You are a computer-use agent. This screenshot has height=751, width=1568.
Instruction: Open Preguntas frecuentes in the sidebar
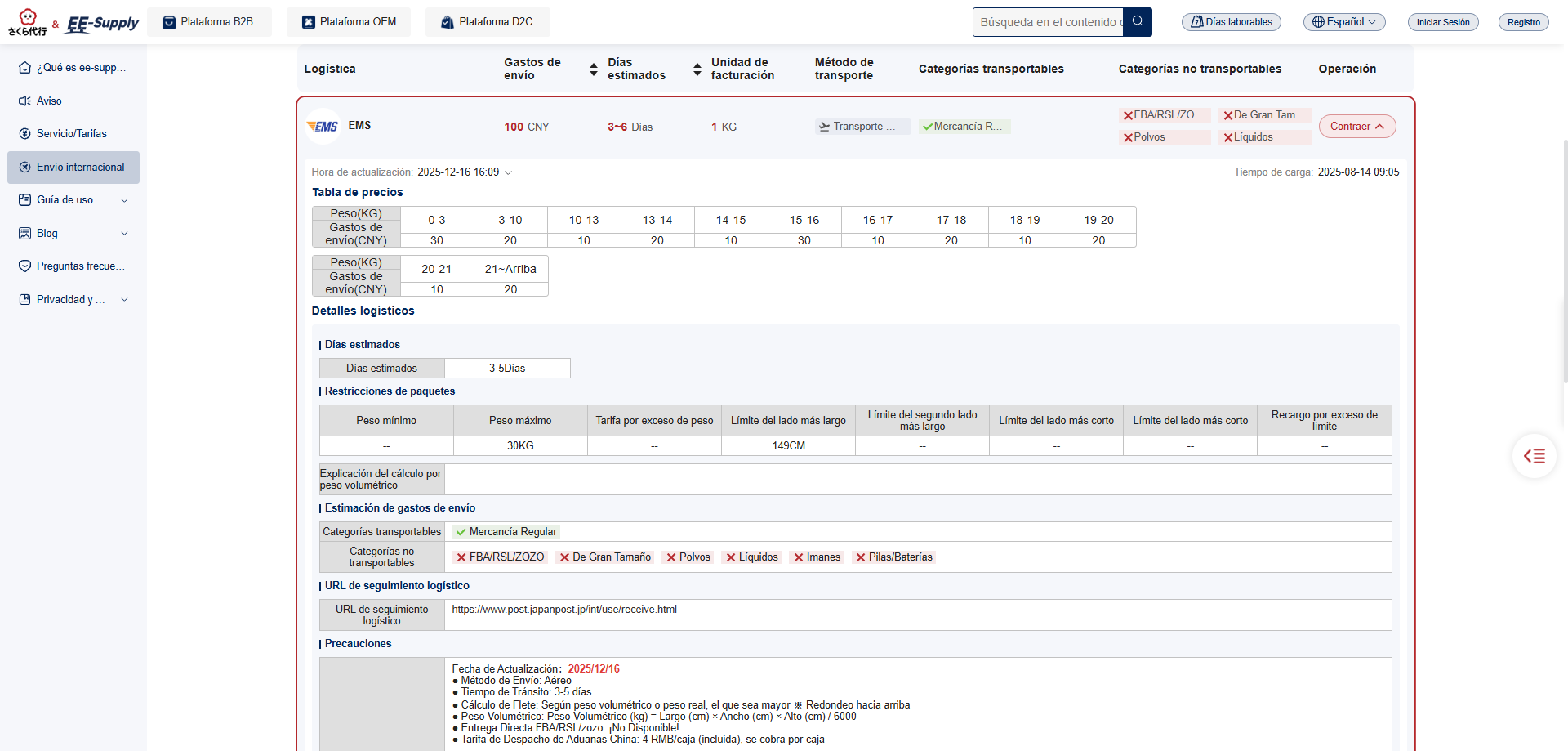point(73,266)
